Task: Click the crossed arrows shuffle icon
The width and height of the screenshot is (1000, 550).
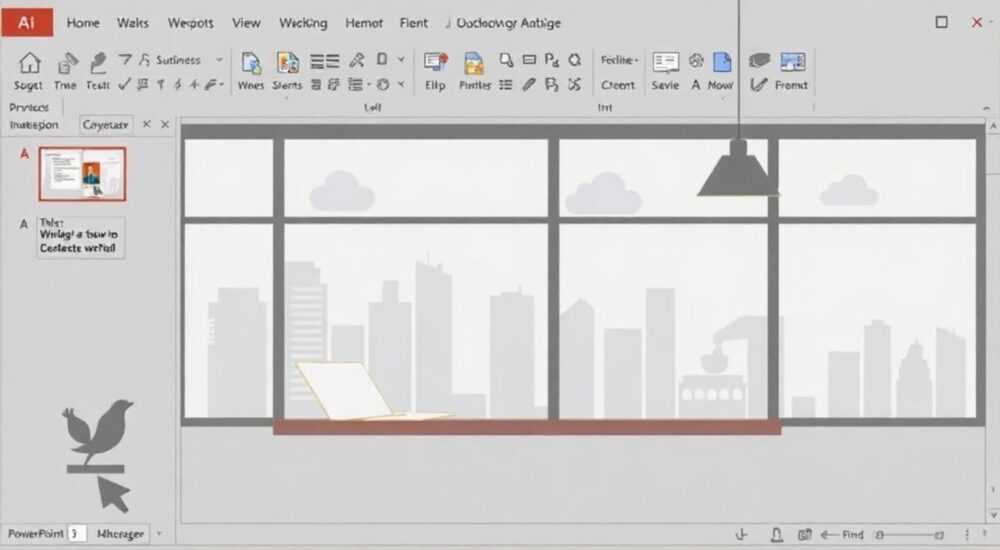Action: (575, 84)
